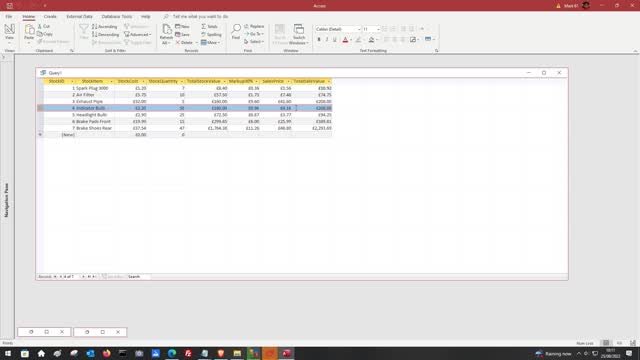This screenshot has width=640, height=360.
Task: Open the Go To dropdown
Action: (x=254, y=34)
